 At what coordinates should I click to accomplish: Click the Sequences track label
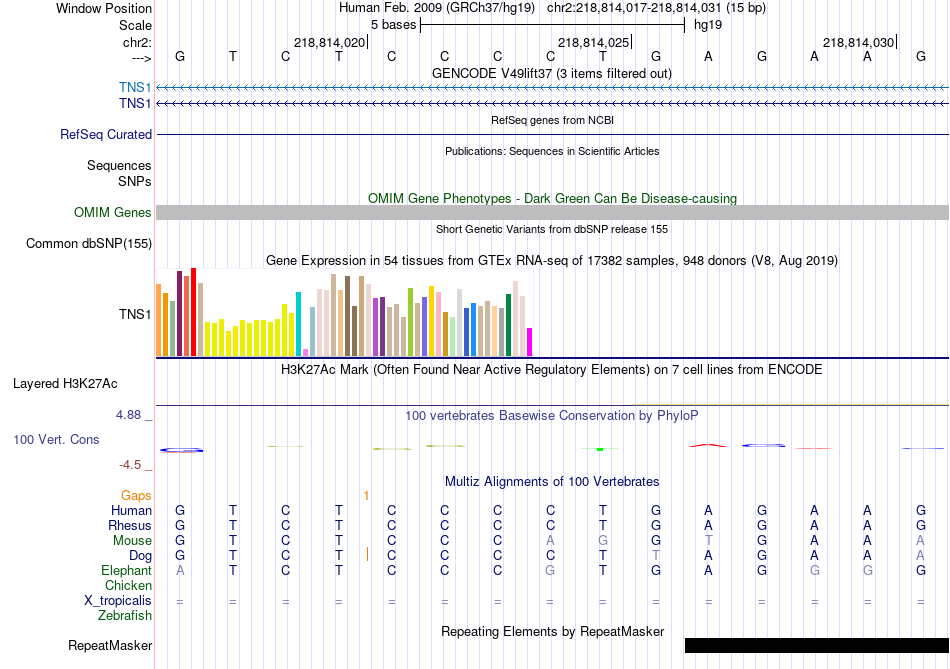119,165
